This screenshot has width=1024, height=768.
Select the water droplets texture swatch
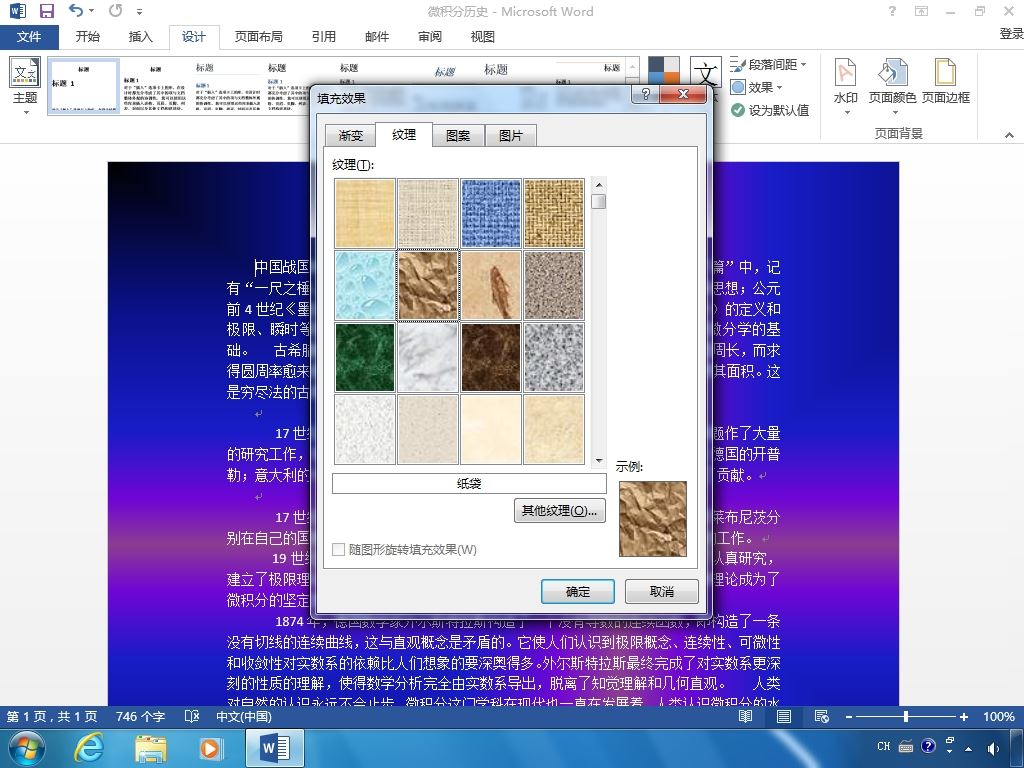364,285
